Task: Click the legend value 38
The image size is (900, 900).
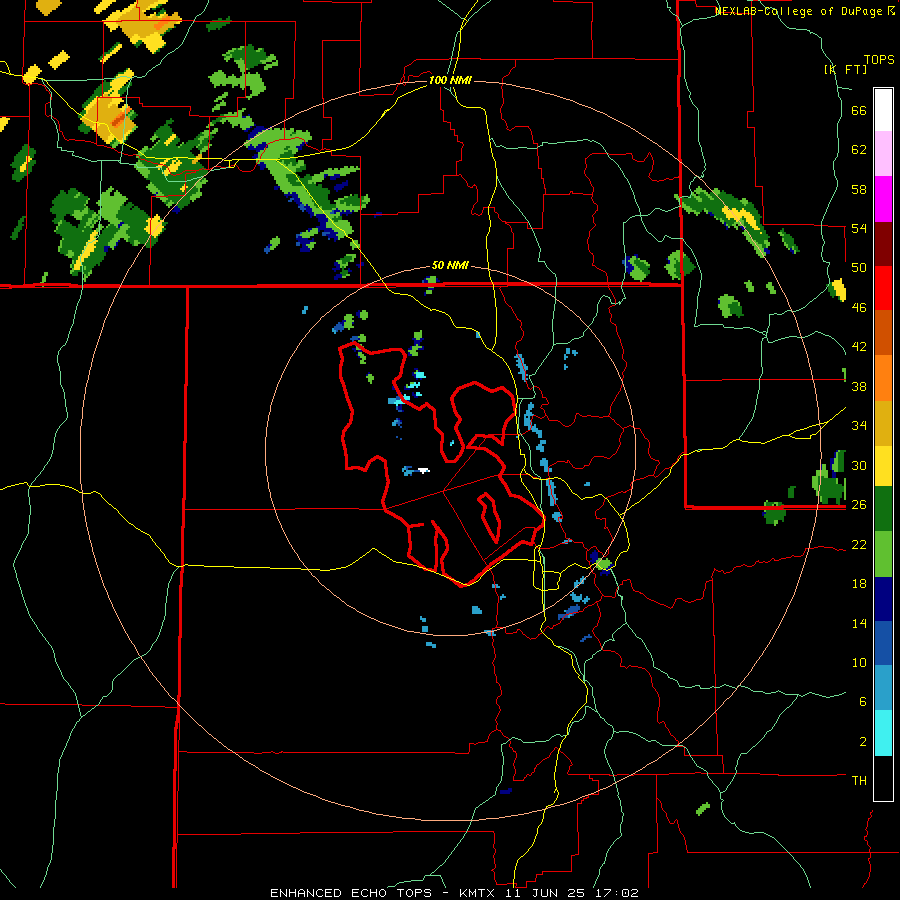Action: pyautogui.click(x=859, y=386)
